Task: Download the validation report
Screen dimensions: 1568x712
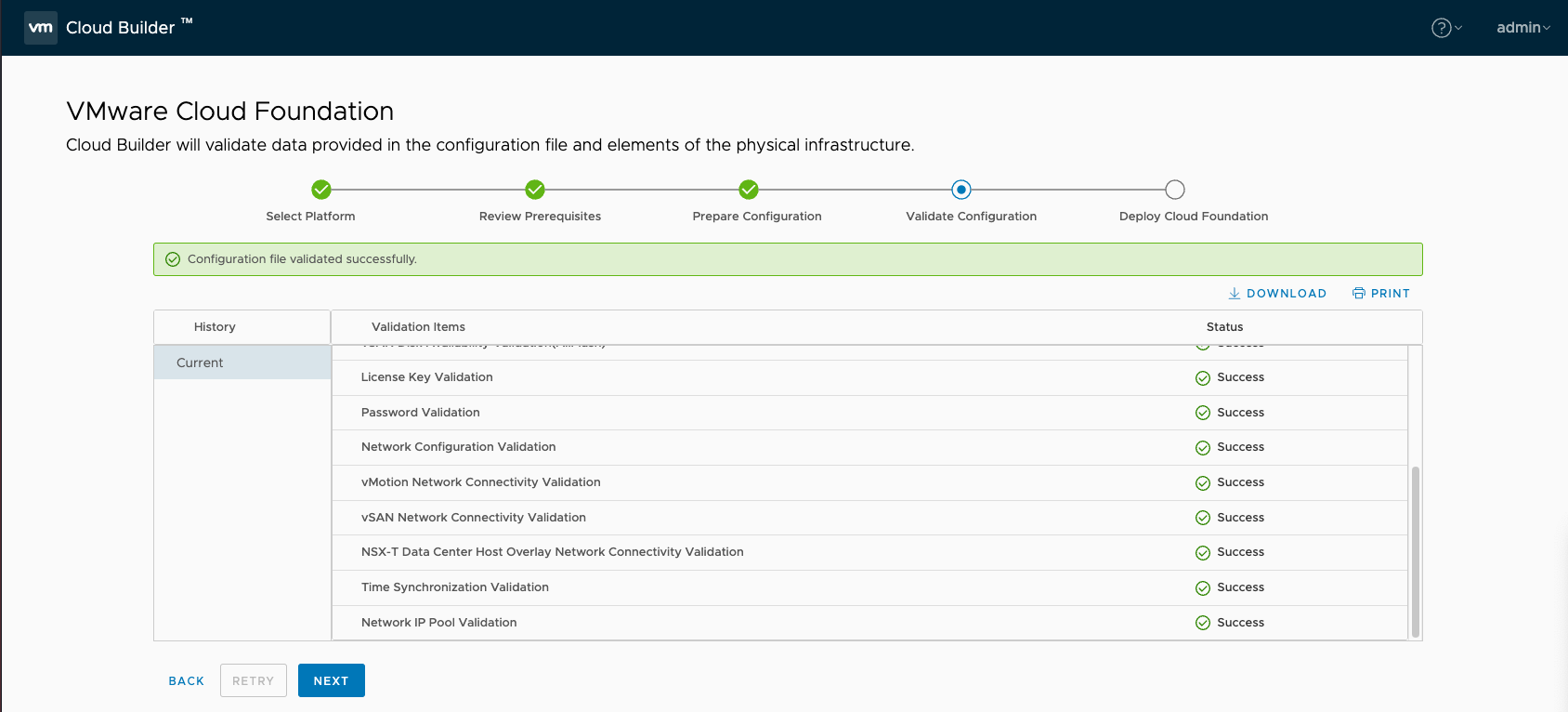Action: point(1277,294)
